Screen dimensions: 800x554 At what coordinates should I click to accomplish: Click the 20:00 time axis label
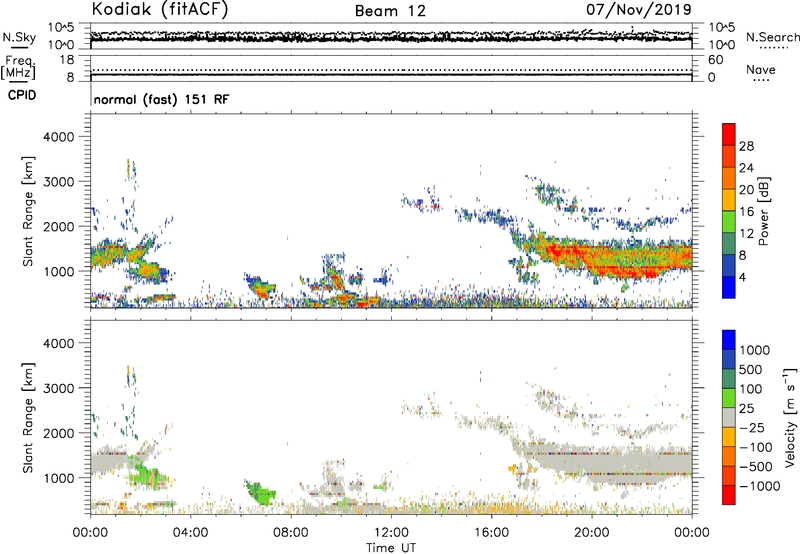[x=591, y=533]
